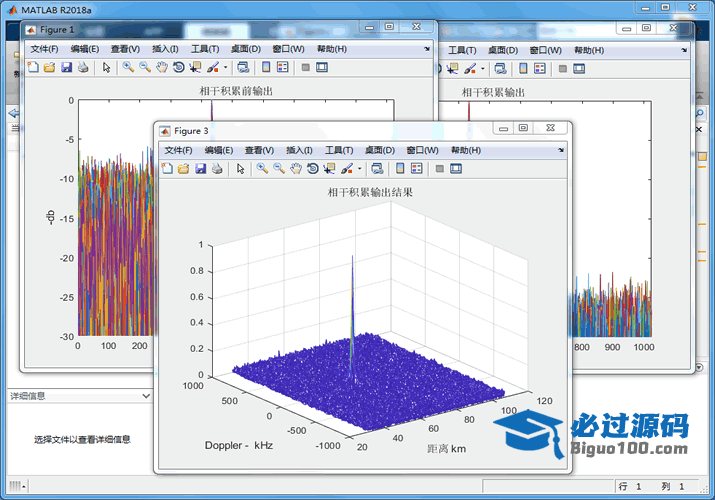
Task: Activate Zoom Out tool in Figure 1
Action: pos(145,67)
